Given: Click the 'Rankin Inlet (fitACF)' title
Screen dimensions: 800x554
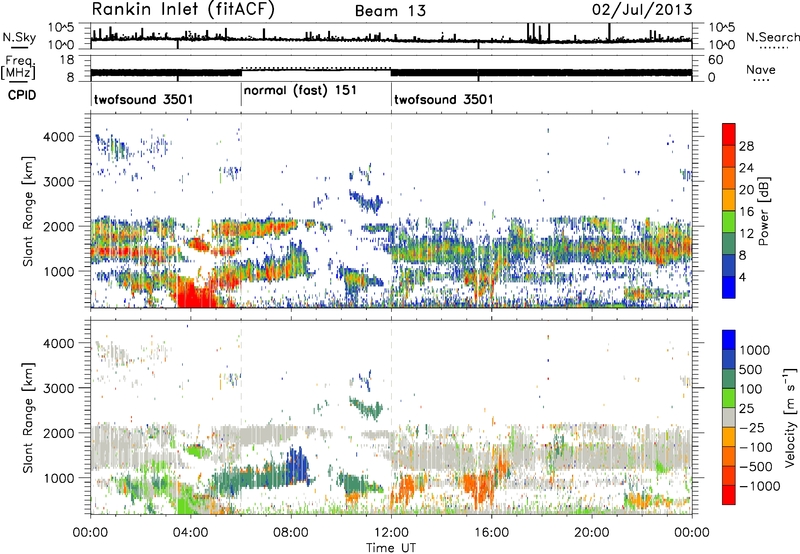Looking at the screenshot, I should (x=183, y=10).
